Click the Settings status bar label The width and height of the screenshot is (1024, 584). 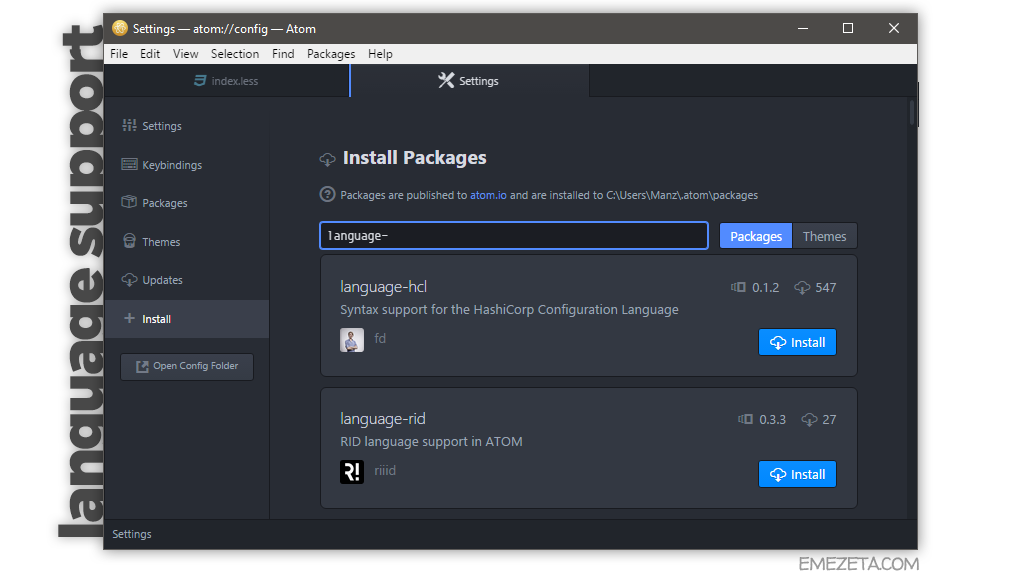coord(132,534)
